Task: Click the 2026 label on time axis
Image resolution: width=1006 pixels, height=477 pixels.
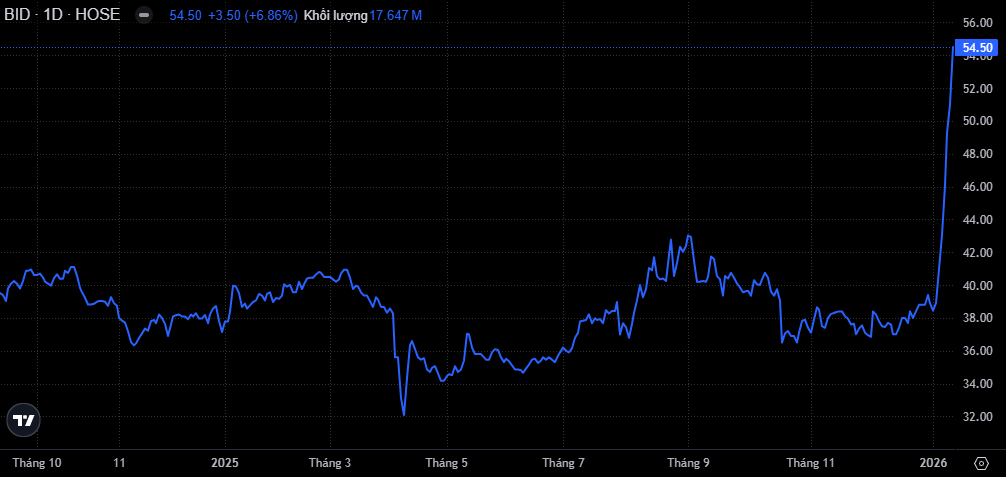Action: coord(933,463)
